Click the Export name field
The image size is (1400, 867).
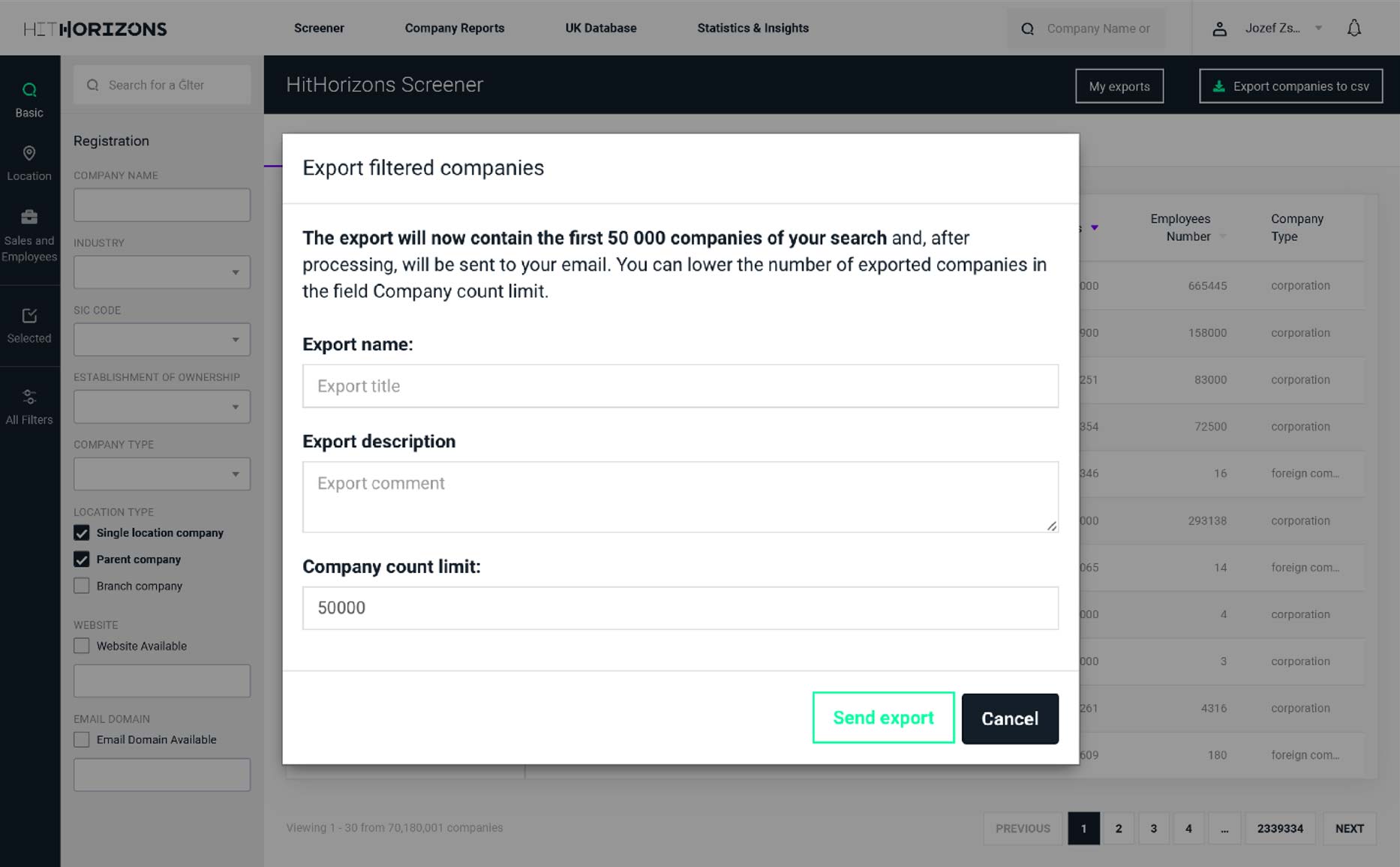point(680,386)
